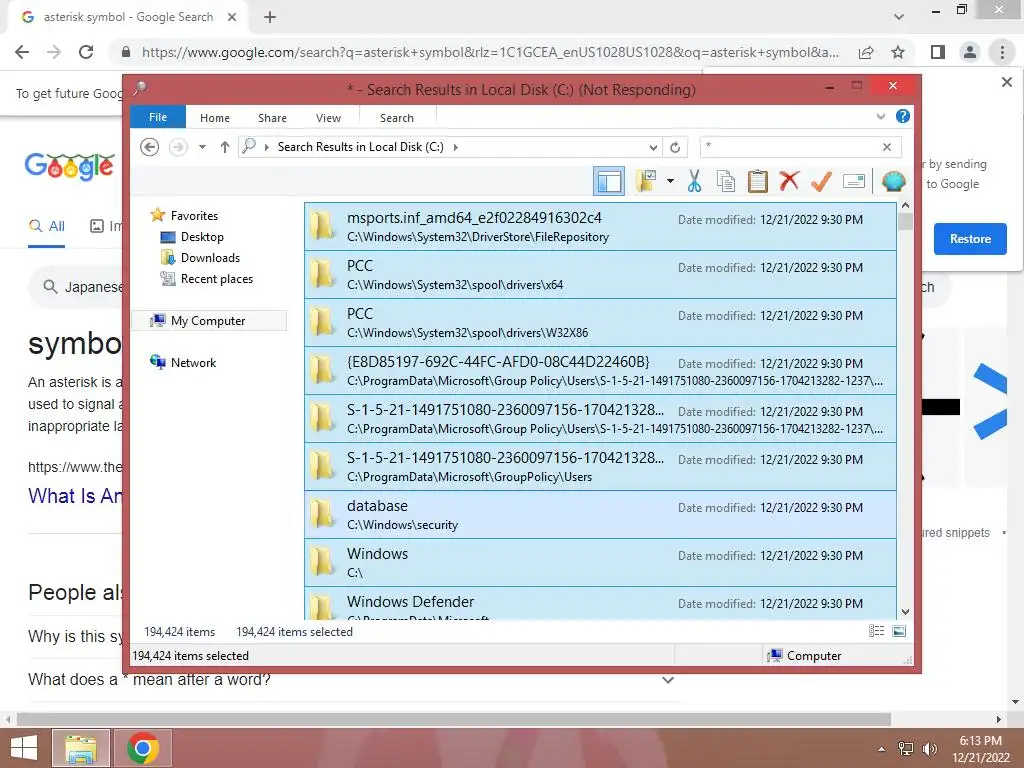Select My Computer in navigation pane
The image size is (1024, 768).
pos(209,321)
